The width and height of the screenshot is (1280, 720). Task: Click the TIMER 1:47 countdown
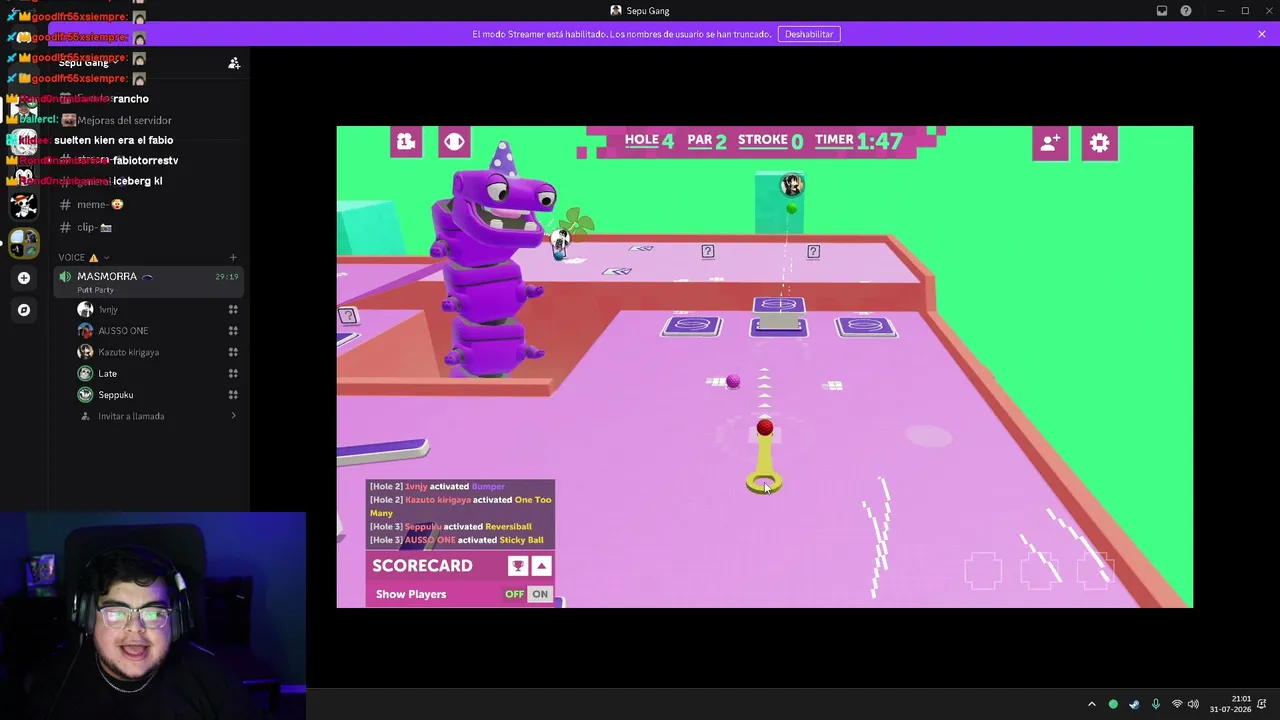click(x=859, y=141)
